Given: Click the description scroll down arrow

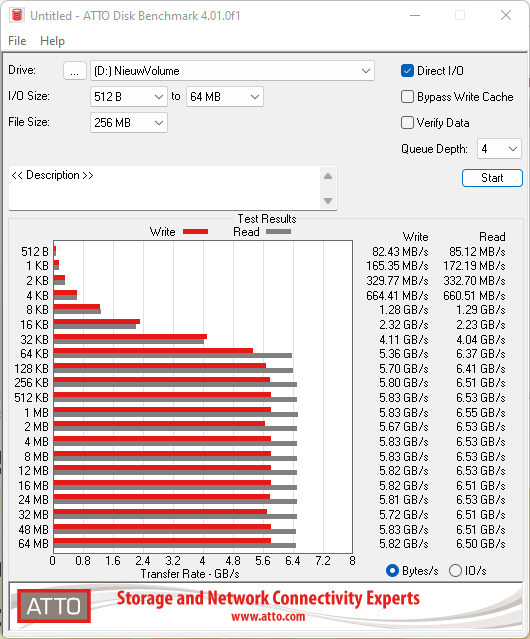Looking at the screenshot, I should click(328, 201).
